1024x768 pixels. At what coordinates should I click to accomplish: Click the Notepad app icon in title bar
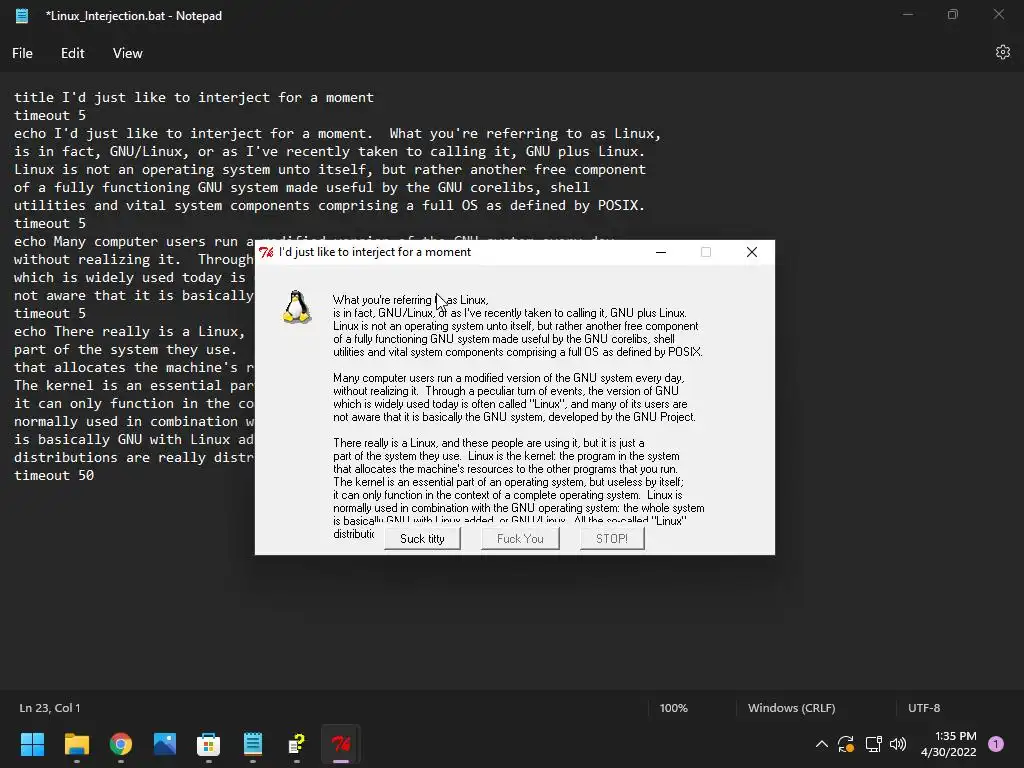point(22,16)
